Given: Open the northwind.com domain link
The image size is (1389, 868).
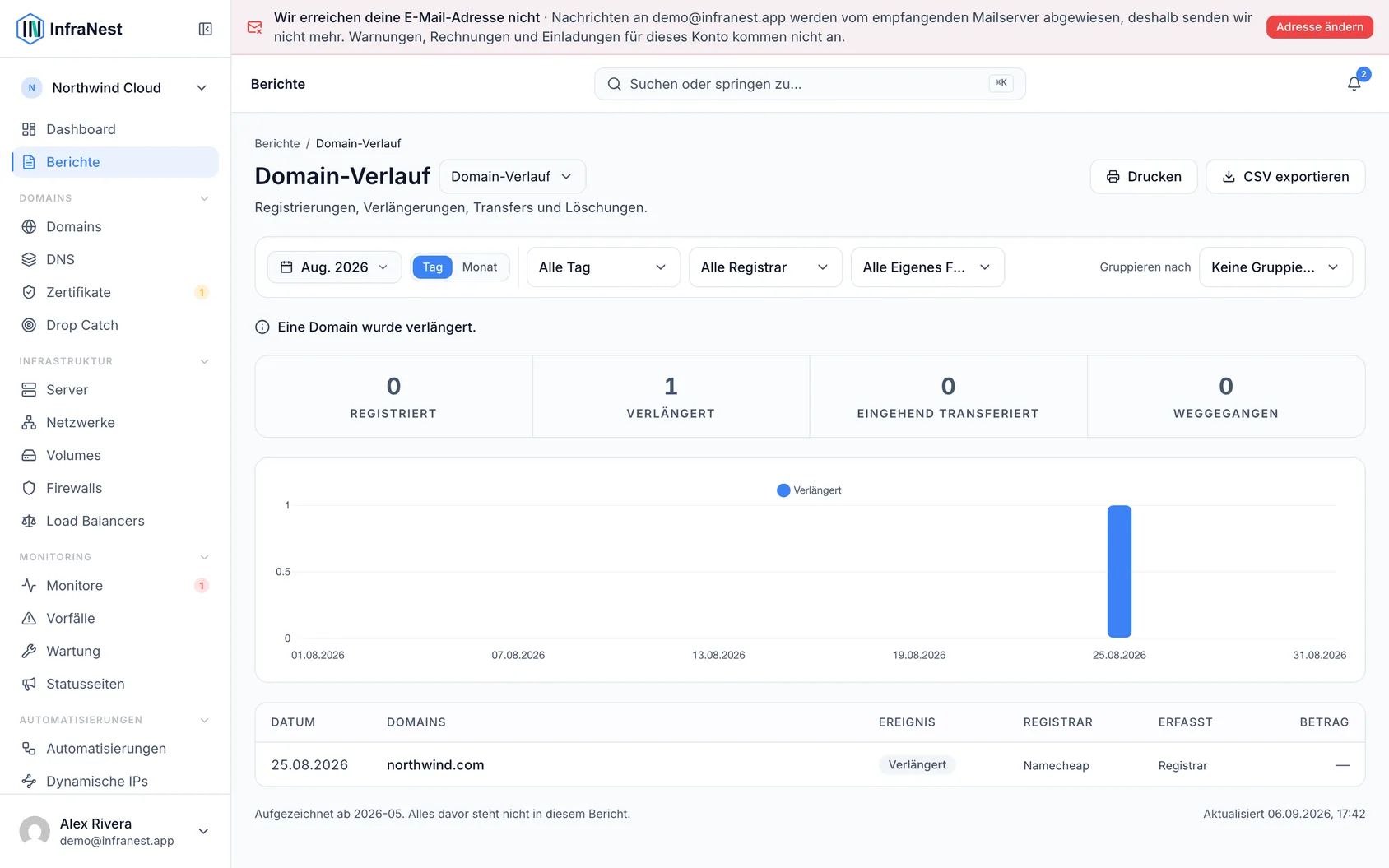Looking at the screenshot, I should coord(435,764).
